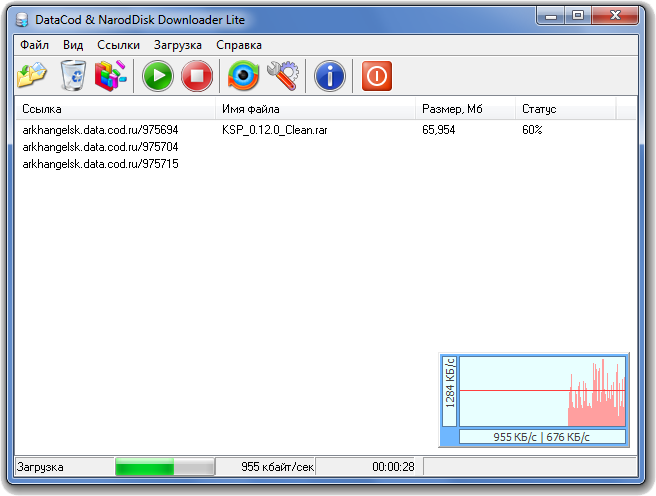The image size is (656, 496).
Task: Sort by Размер, Мб column header
Action: tap(465, 109)
